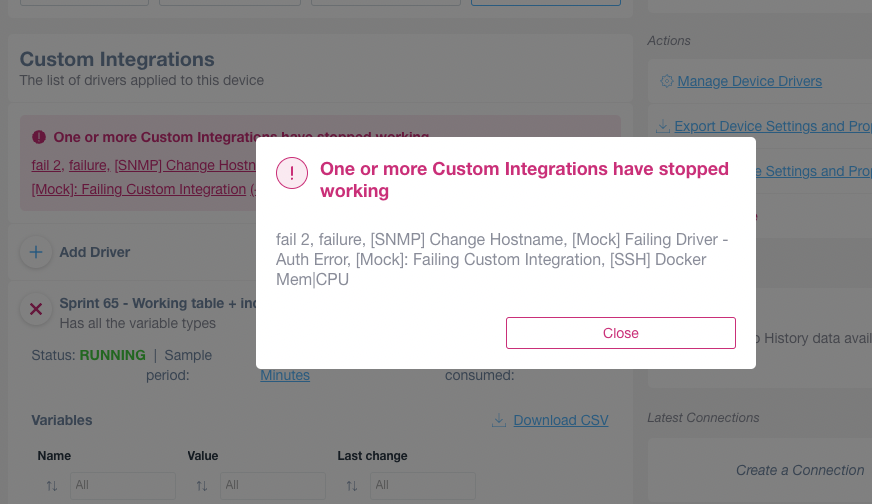Sort variables by Value column arrows

pos(202,486)
